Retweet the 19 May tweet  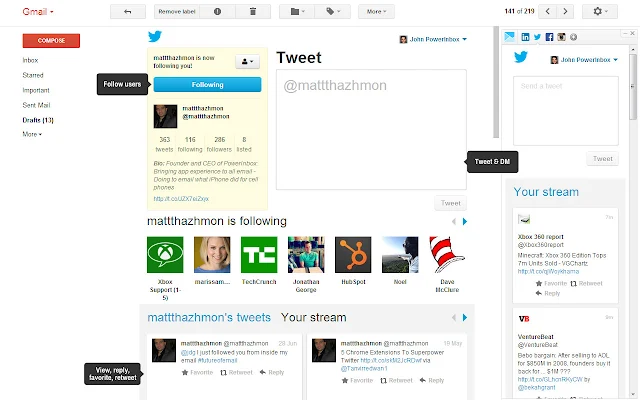[396, 380]
